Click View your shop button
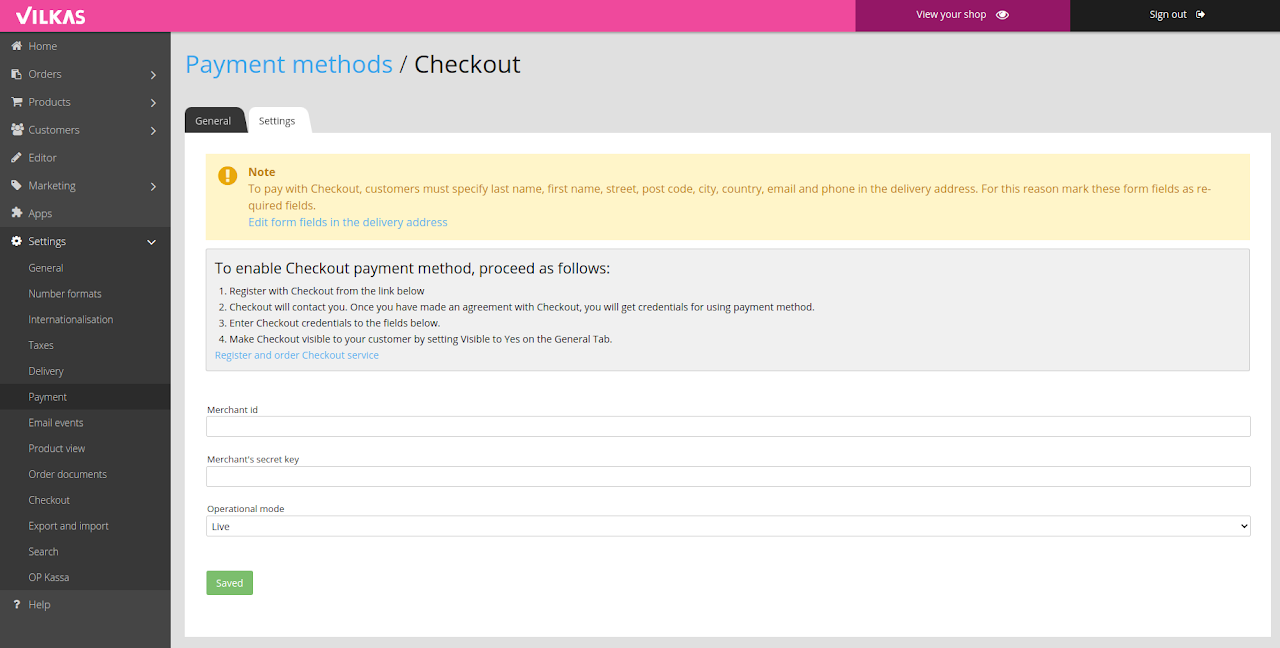 point(962,16)
